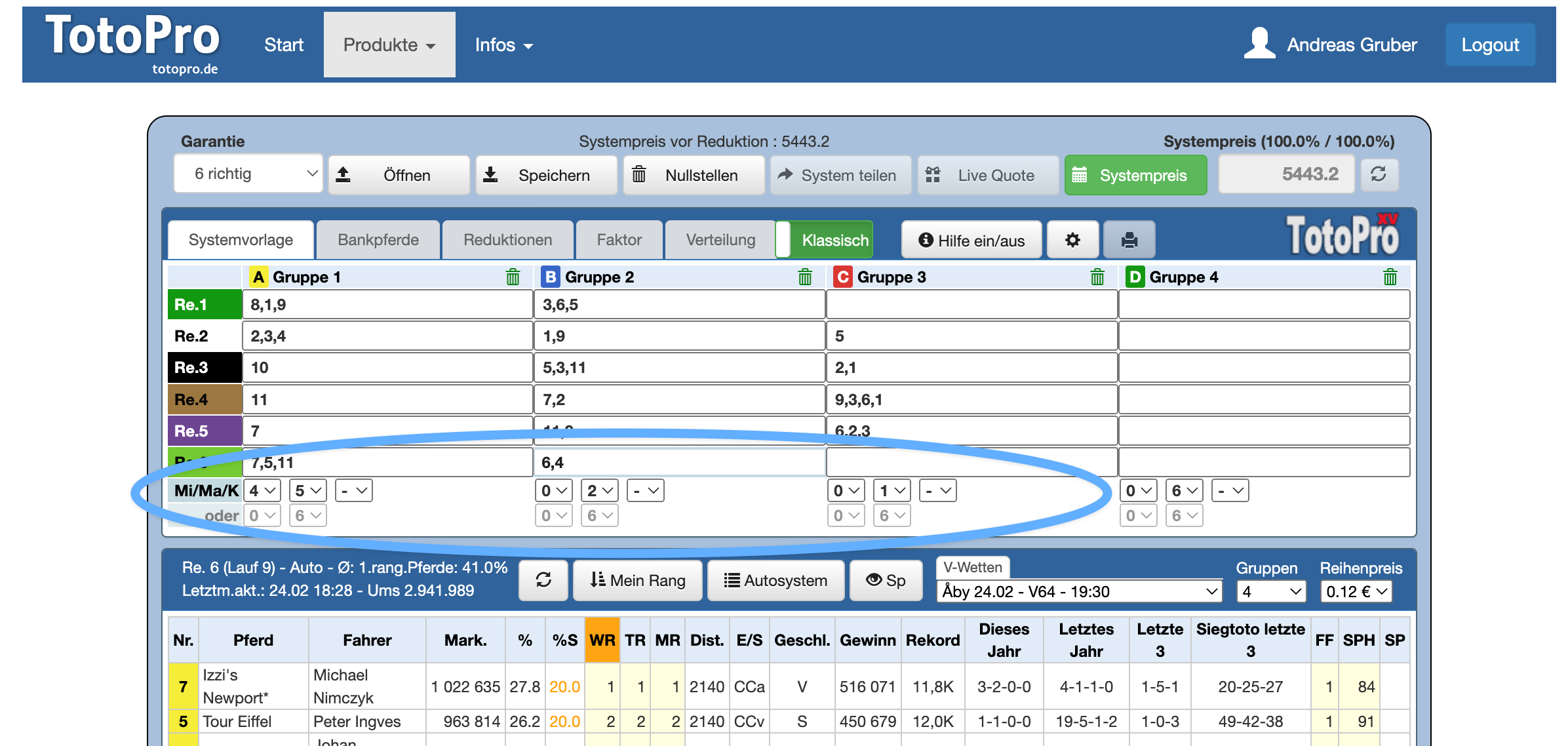
Task: Select the Re.3 race row label
Action: coord(205,367)
